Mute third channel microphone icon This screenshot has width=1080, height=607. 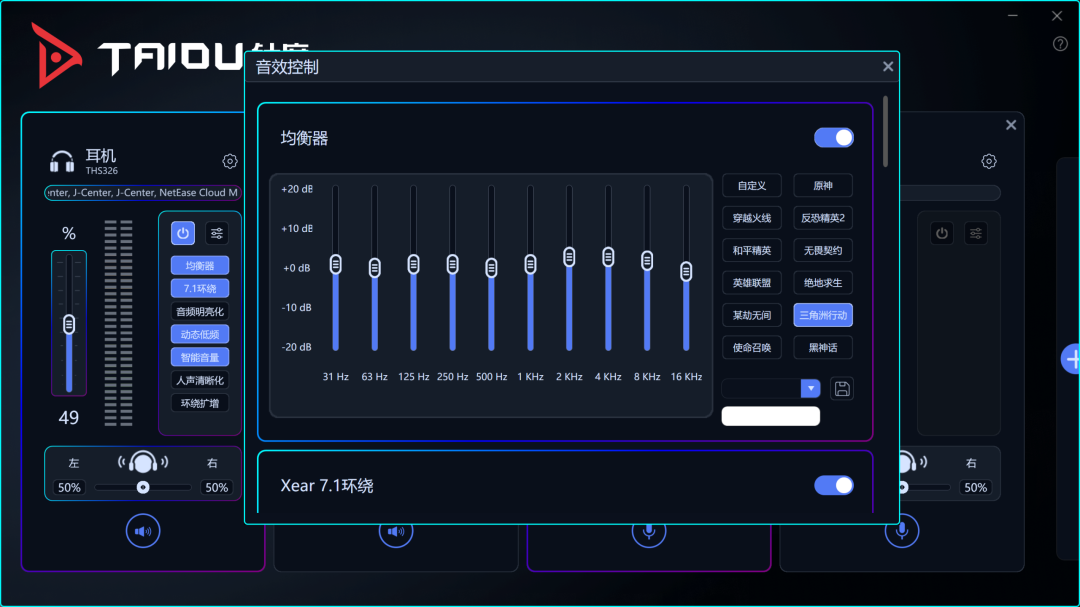(648, 532)
